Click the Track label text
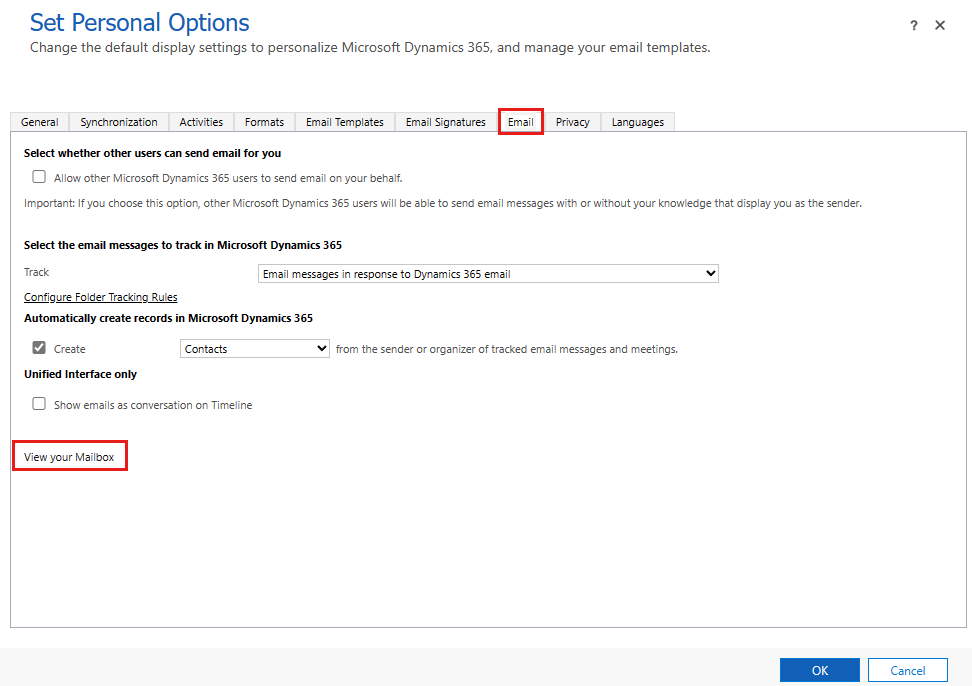Image resolution: width=972 pixels, height=686 pixels. click(x=37, y=272)
